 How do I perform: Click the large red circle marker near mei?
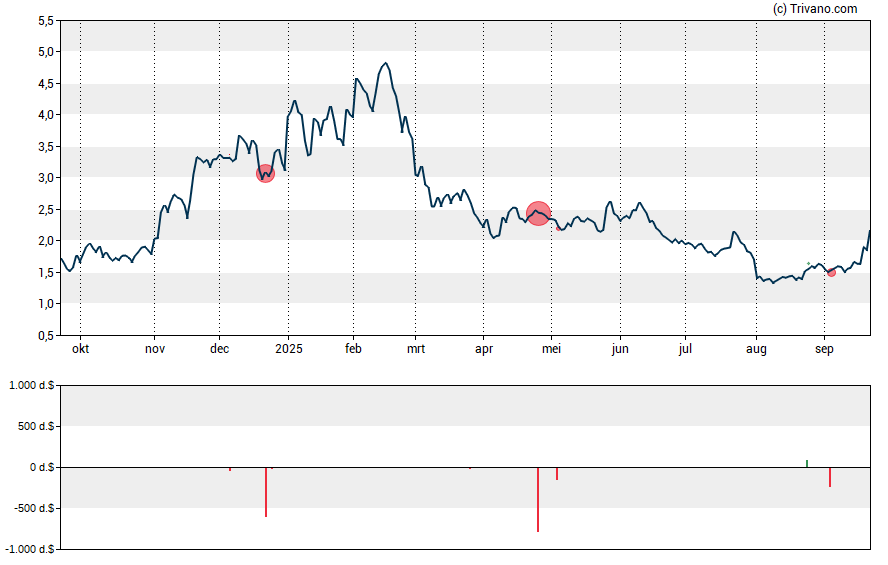point(538,213)
